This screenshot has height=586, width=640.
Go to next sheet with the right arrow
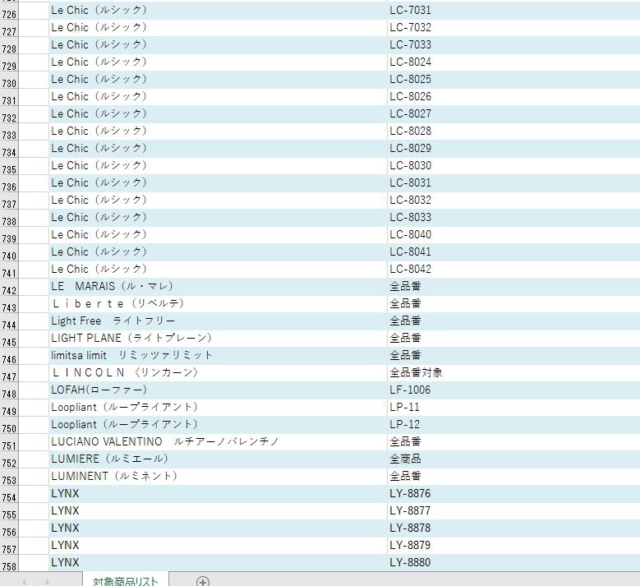pyautogui.click(x=47, y=582)
